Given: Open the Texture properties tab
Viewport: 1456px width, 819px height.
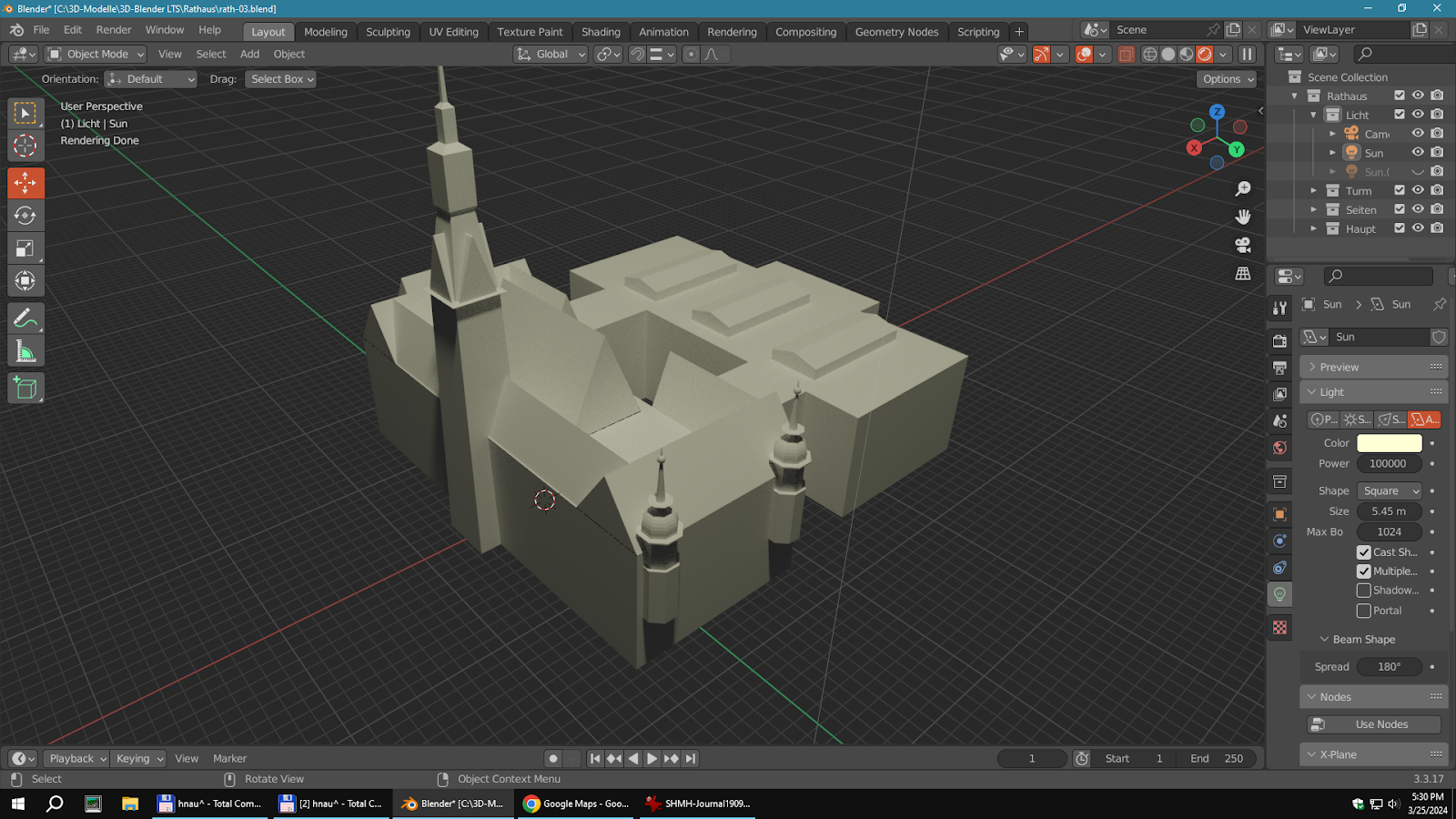Looking at the screenshot, I should 1280,628.
